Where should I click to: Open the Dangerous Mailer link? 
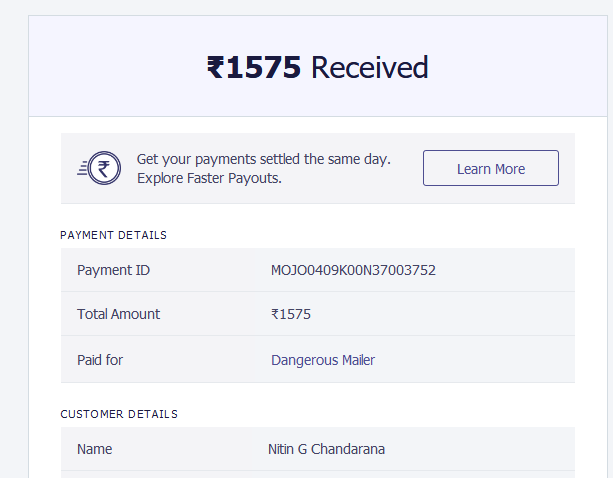323,360
